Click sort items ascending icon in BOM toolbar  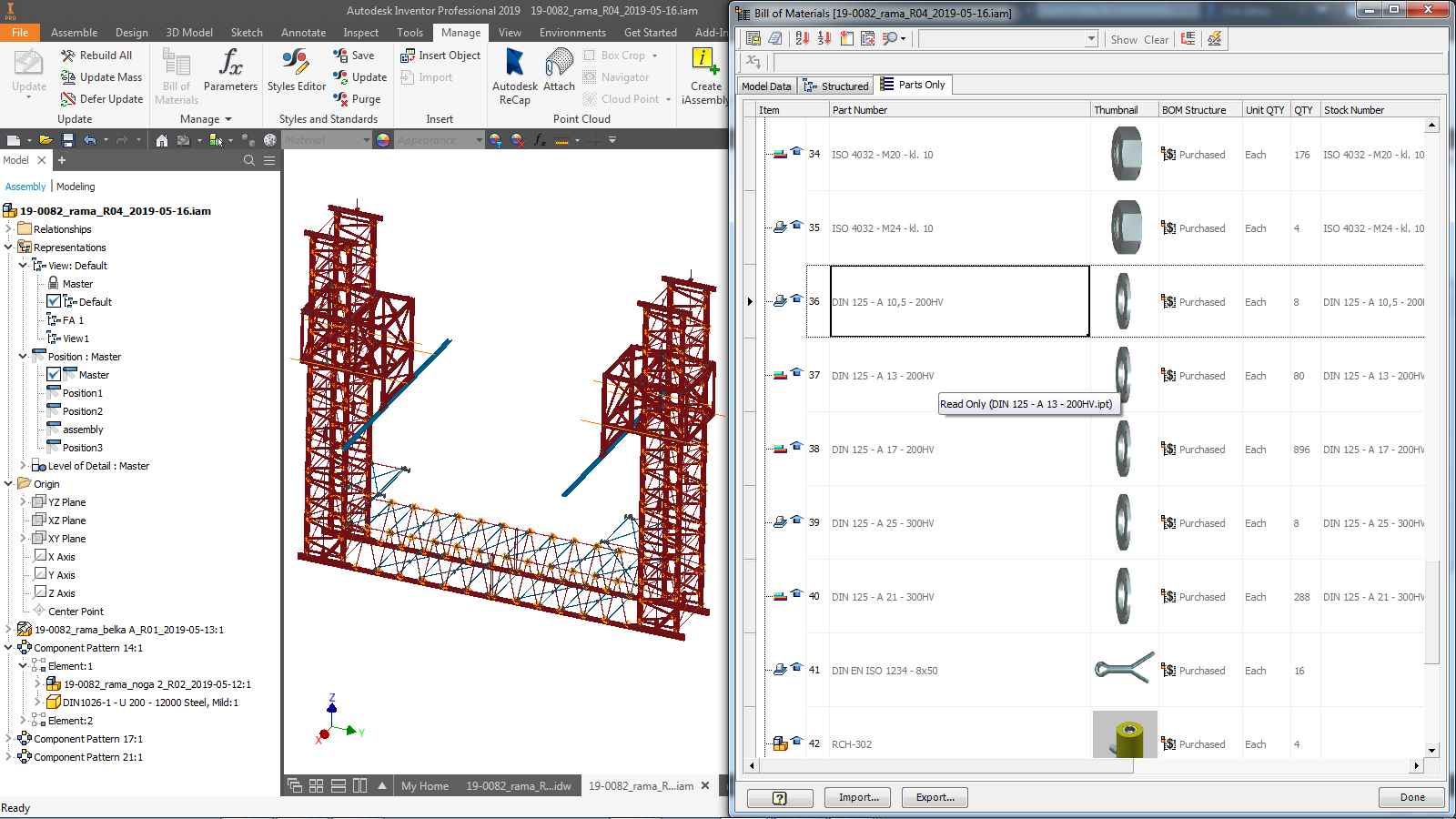click(x=802, y=38)
